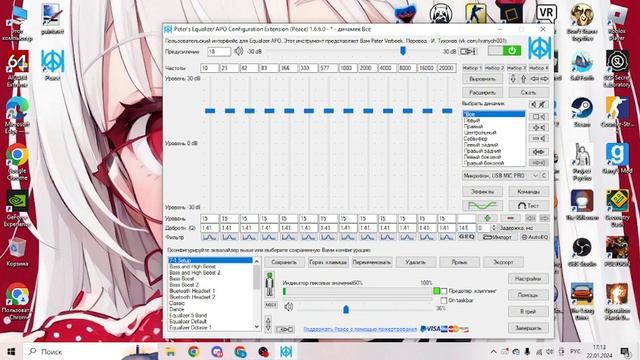640x360 pixels.
Task: Click the headphone Test button
Action: click(529, 205)
